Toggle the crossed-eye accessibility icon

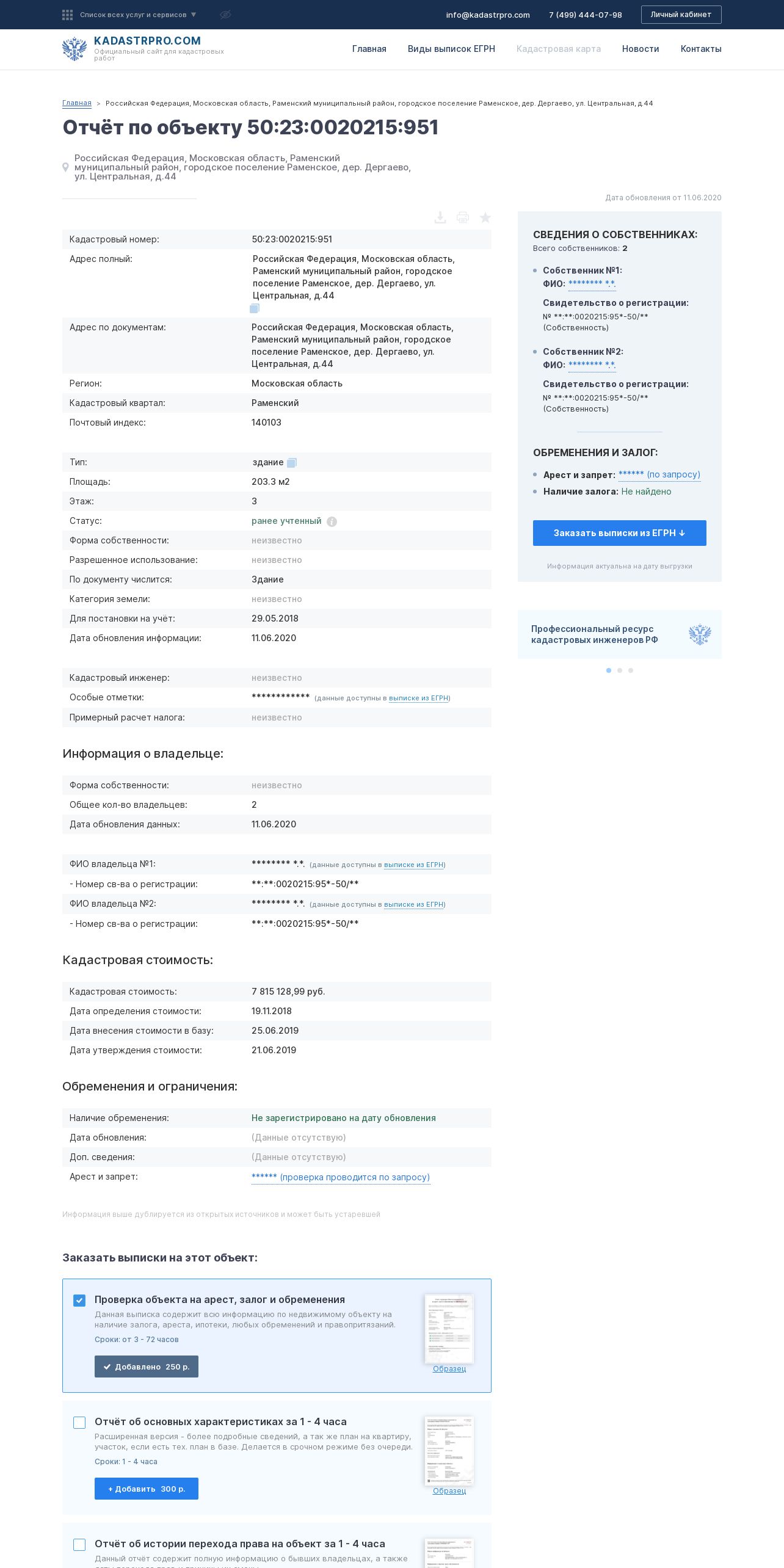pos(225,15)
